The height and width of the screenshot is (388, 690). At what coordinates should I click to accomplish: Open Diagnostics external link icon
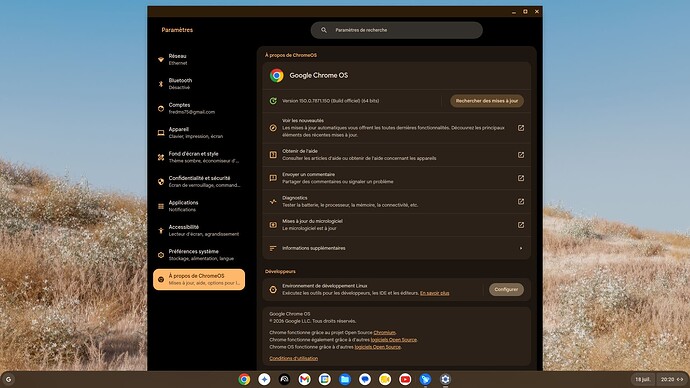click(x=521, y=201)
